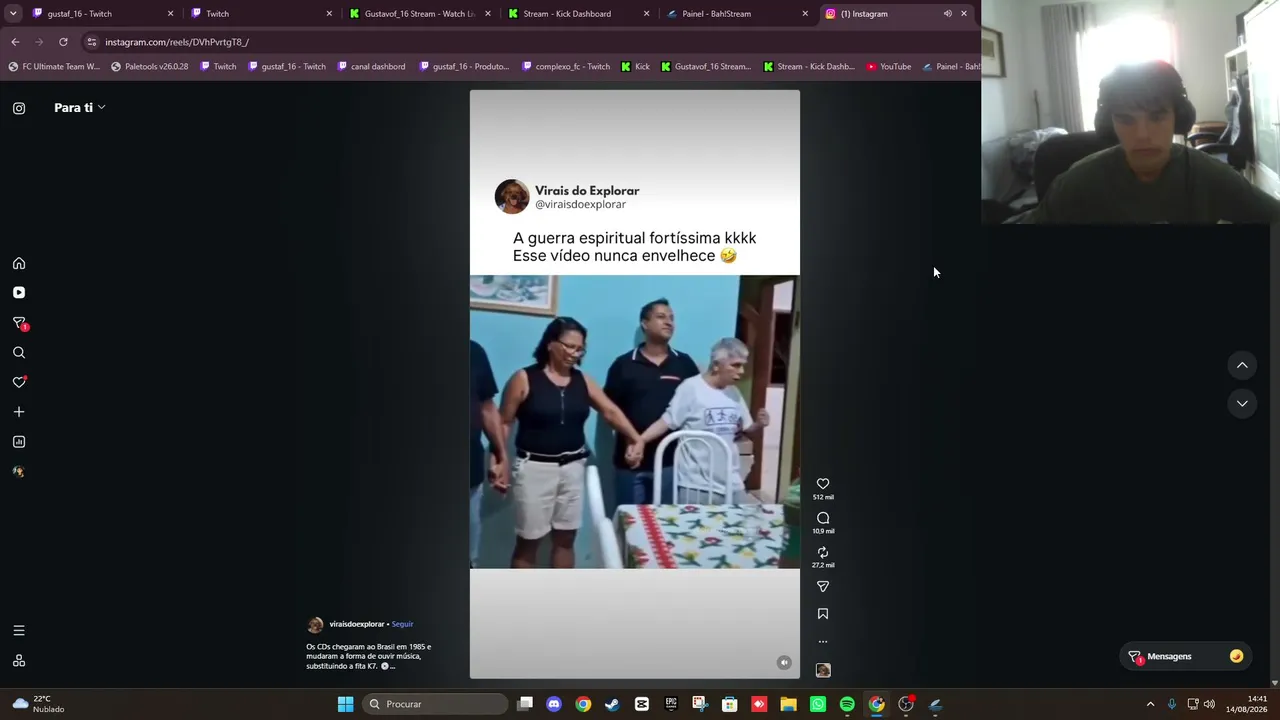Focus the address bar showing instagram.com/reels
The height and width of the screenshot is (720, 1280).
[x=530, y=42]
